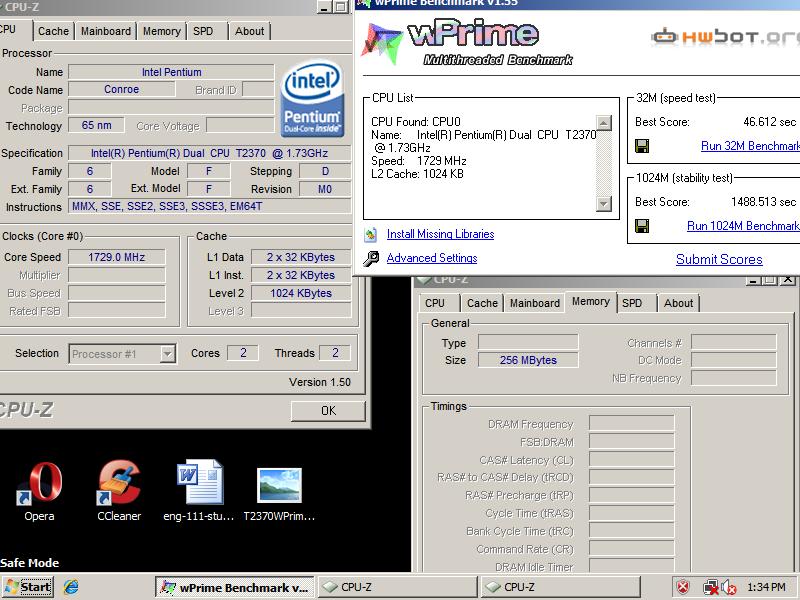Click the Level 2 cache 1024 KBytes field
The image size is (800, 600).
point(301,293)
